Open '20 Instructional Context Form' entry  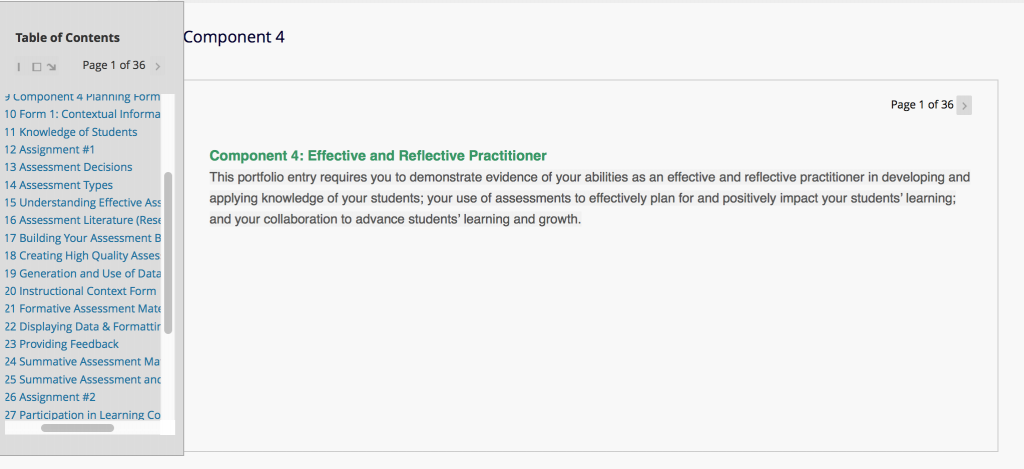80,291
